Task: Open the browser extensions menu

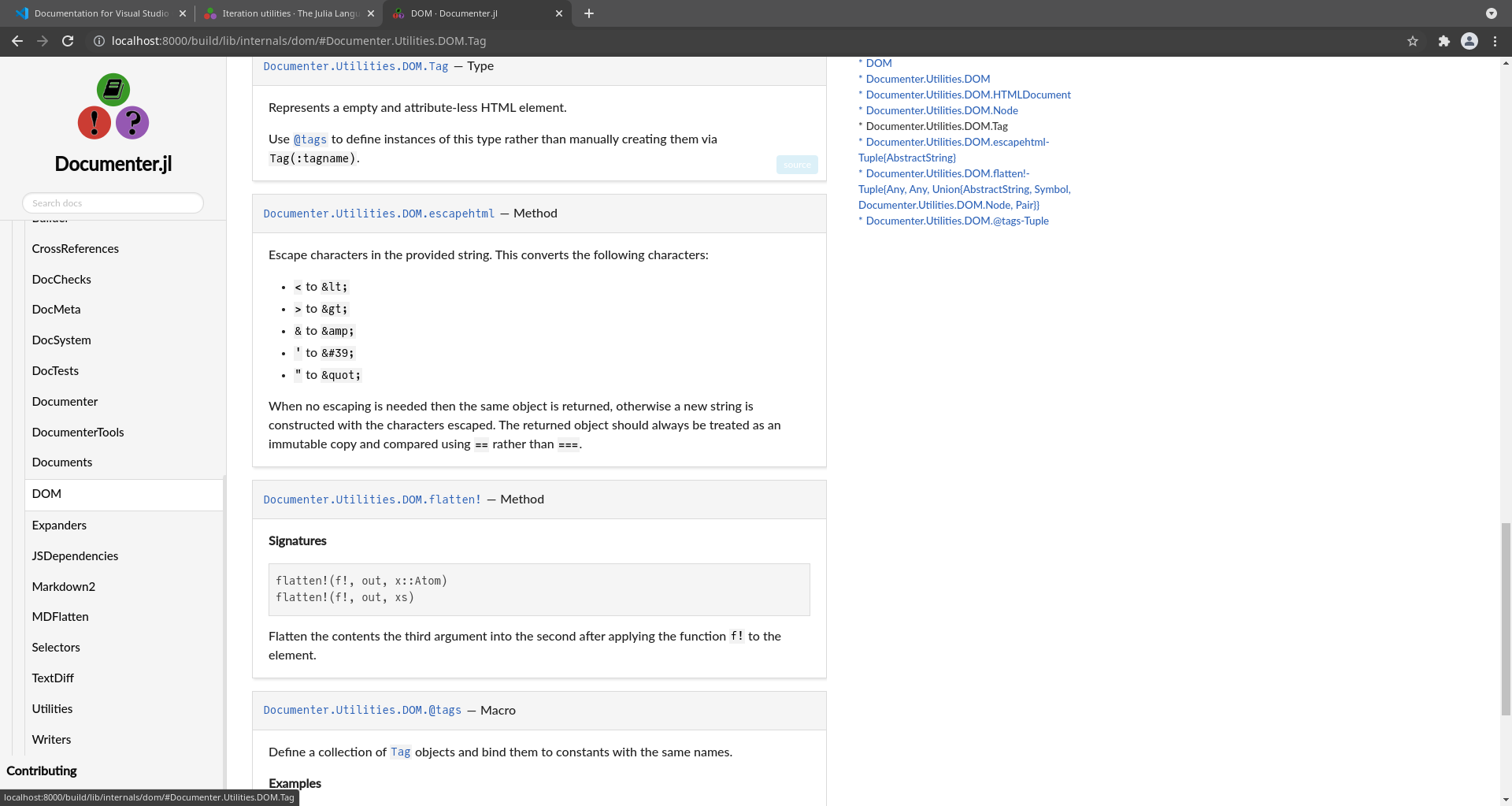Action: pyautogui.click(x=1444, y=41)
